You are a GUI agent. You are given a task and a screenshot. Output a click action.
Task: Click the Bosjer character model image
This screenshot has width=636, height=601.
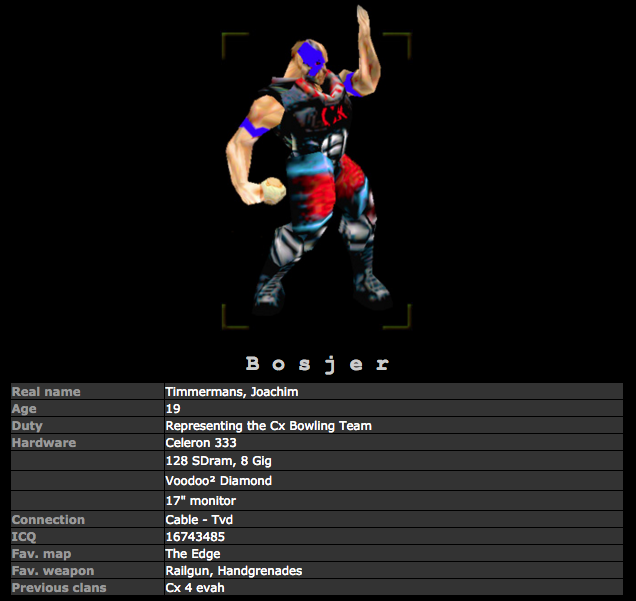[x=316, y=170]
